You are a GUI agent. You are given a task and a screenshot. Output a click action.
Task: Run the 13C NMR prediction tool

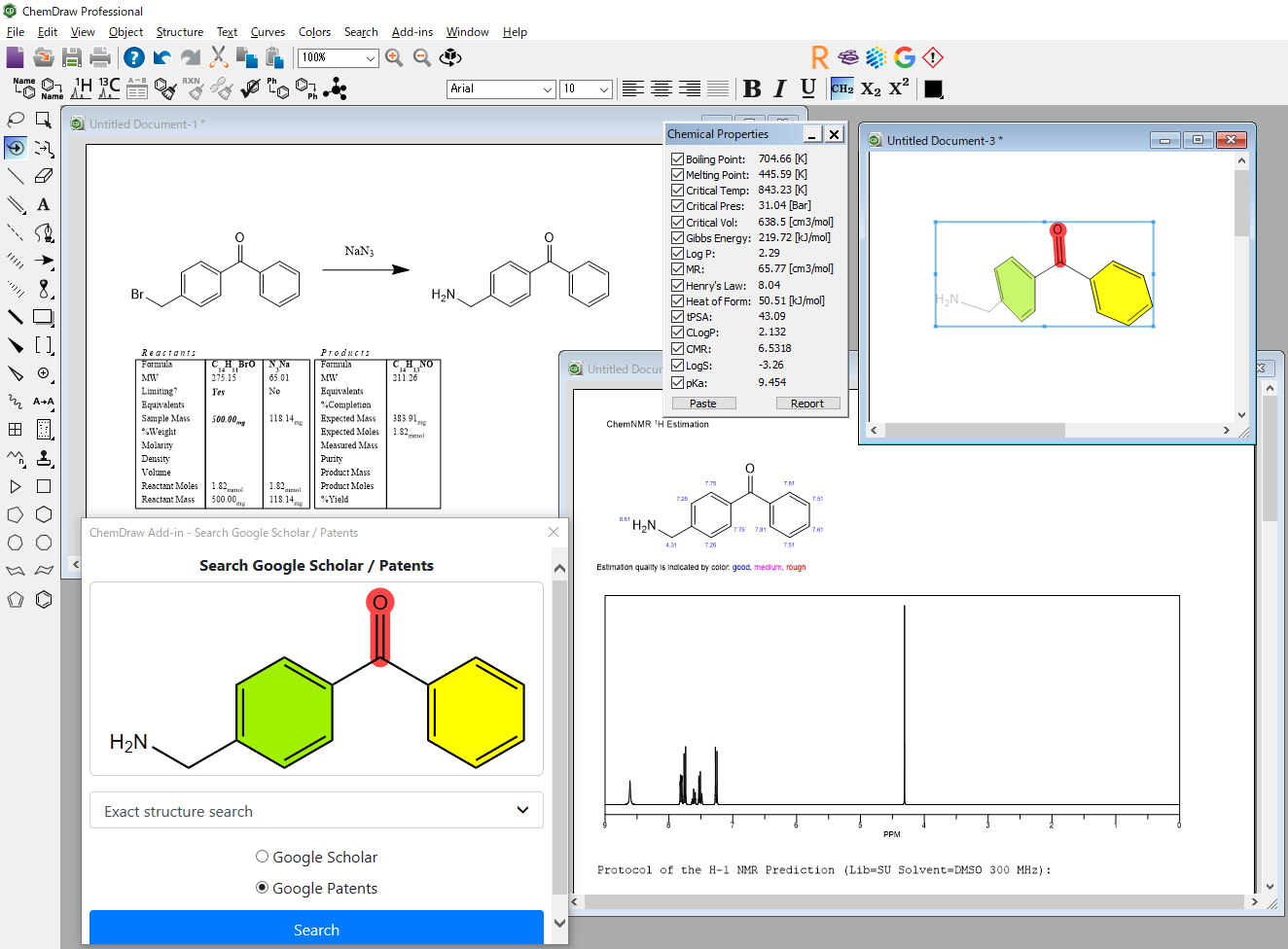tap(109, 88)
